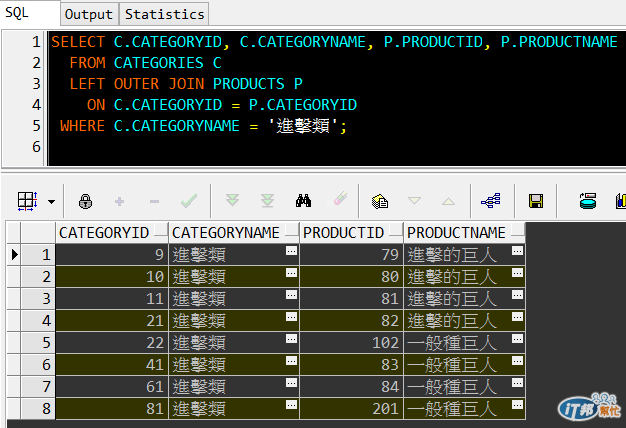The image size is (626, 428).
Task: Click the previous record up triangle
Action: pyautogui.click(x=448, y=201)
